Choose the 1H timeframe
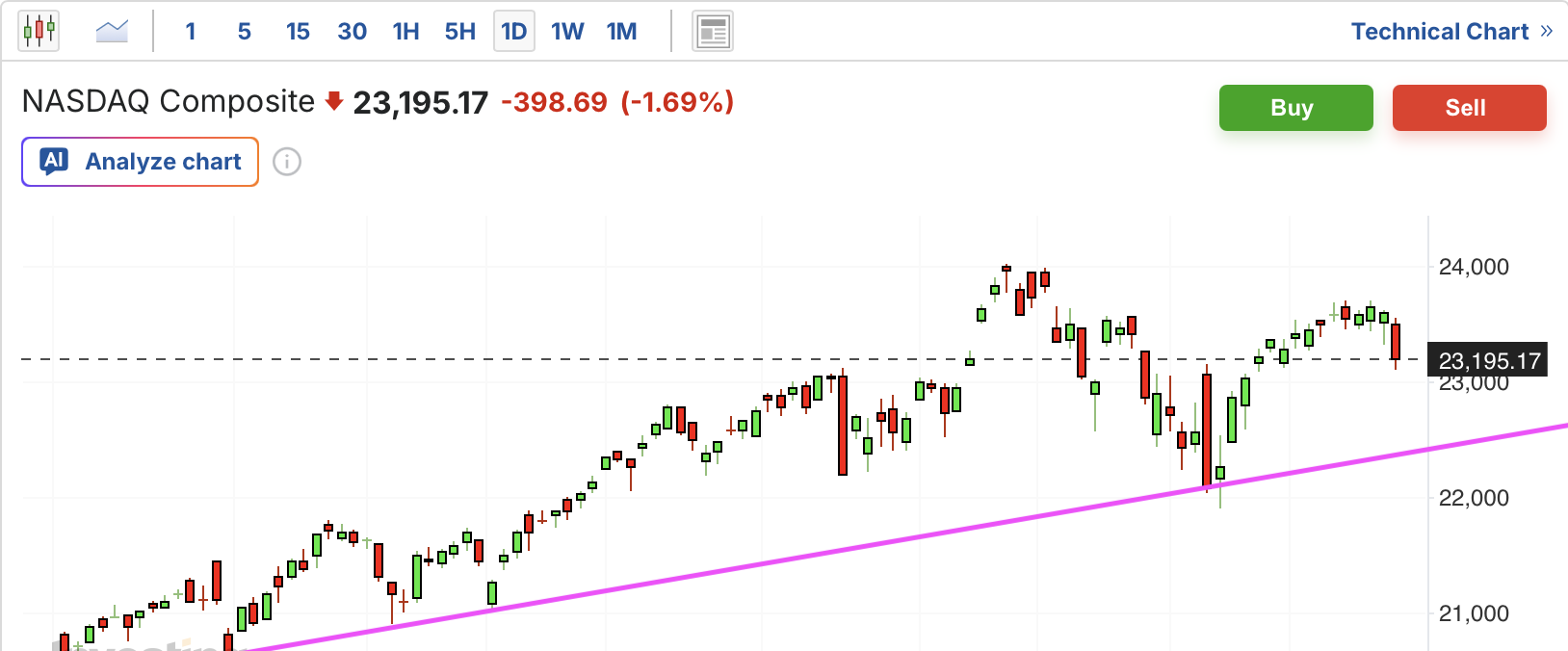1568x651 pixels. (x=406, y=32)
